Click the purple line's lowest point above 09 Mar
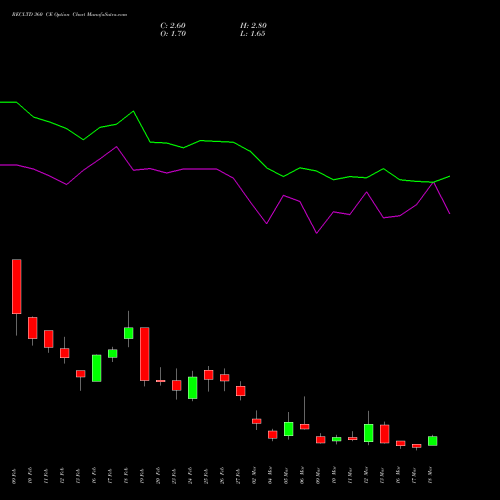Viewport: 500px width, 500px height. (x=317, y=233)
